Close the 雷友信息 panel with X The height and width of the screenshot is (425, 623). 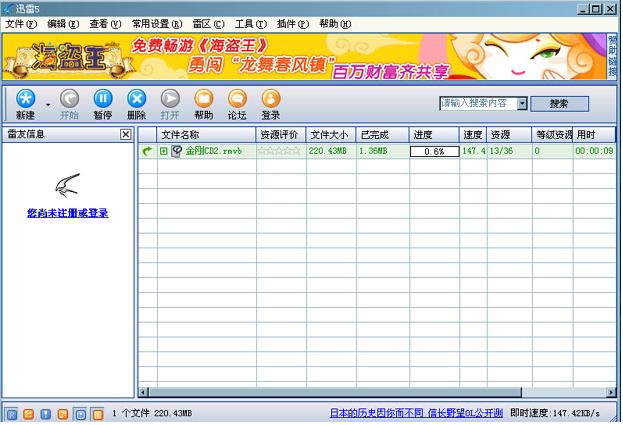tap(126, 135)
